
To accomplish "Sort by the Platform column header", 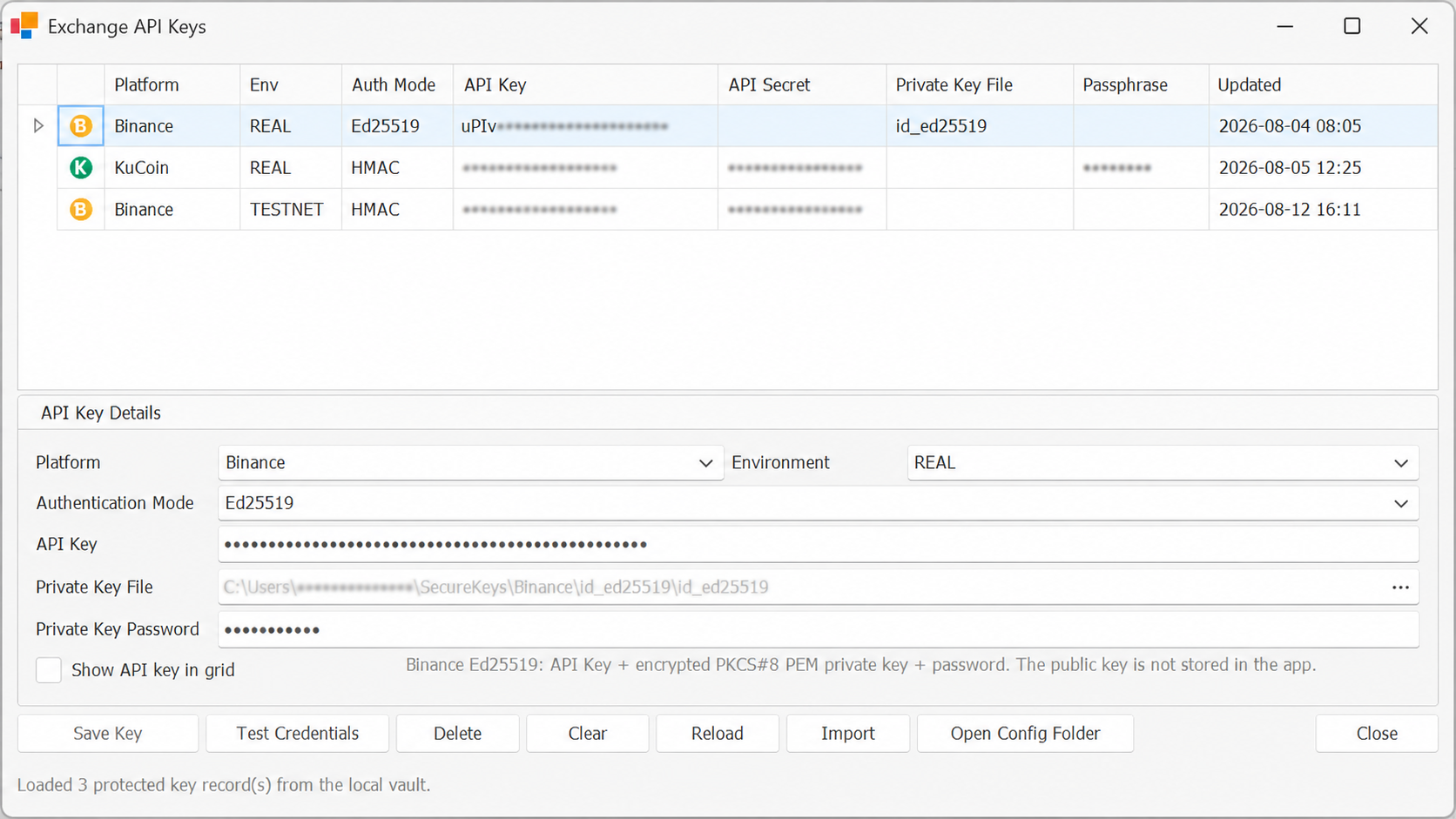I will pos(172,85).
